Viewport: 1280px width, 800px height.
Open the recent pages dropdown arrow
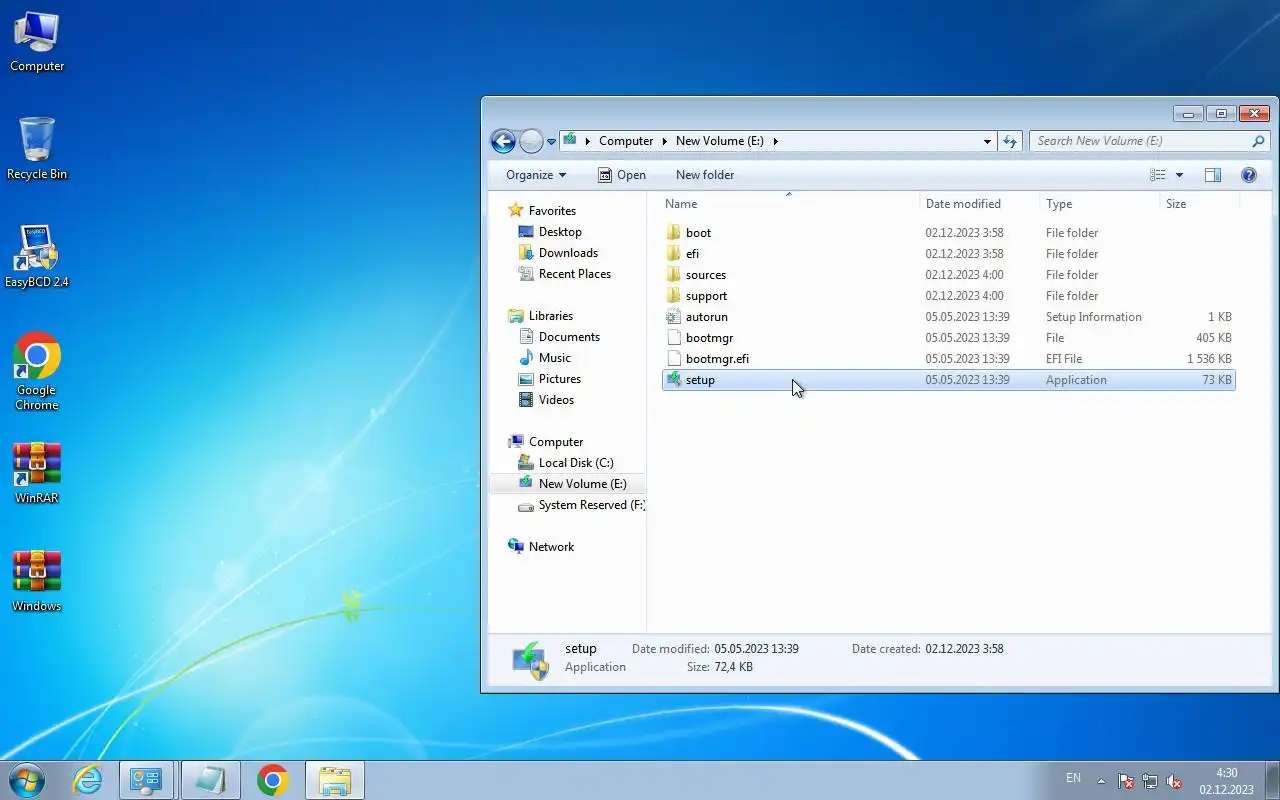[x=551, y=142]
